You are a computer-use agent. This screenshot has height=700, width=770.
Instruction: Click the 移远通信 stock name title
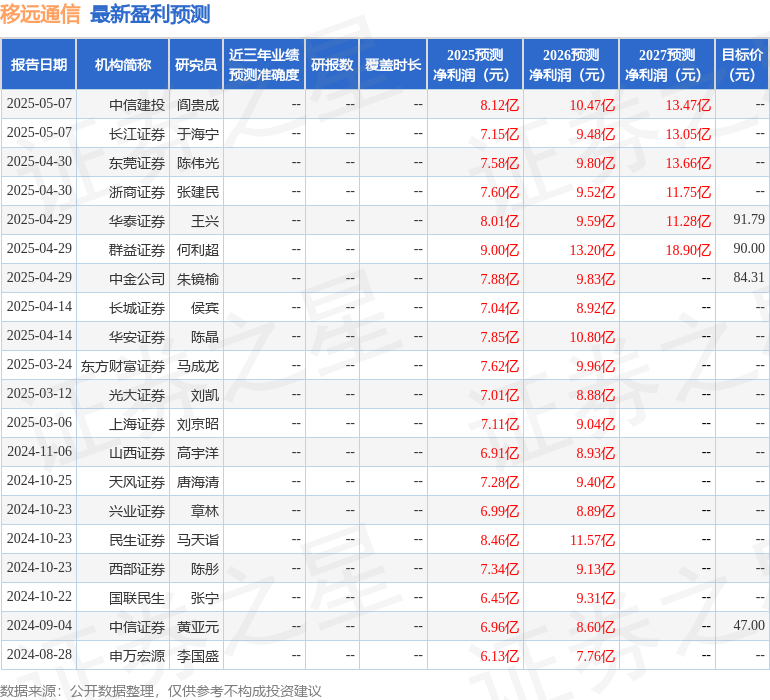[x=40, y=14]
